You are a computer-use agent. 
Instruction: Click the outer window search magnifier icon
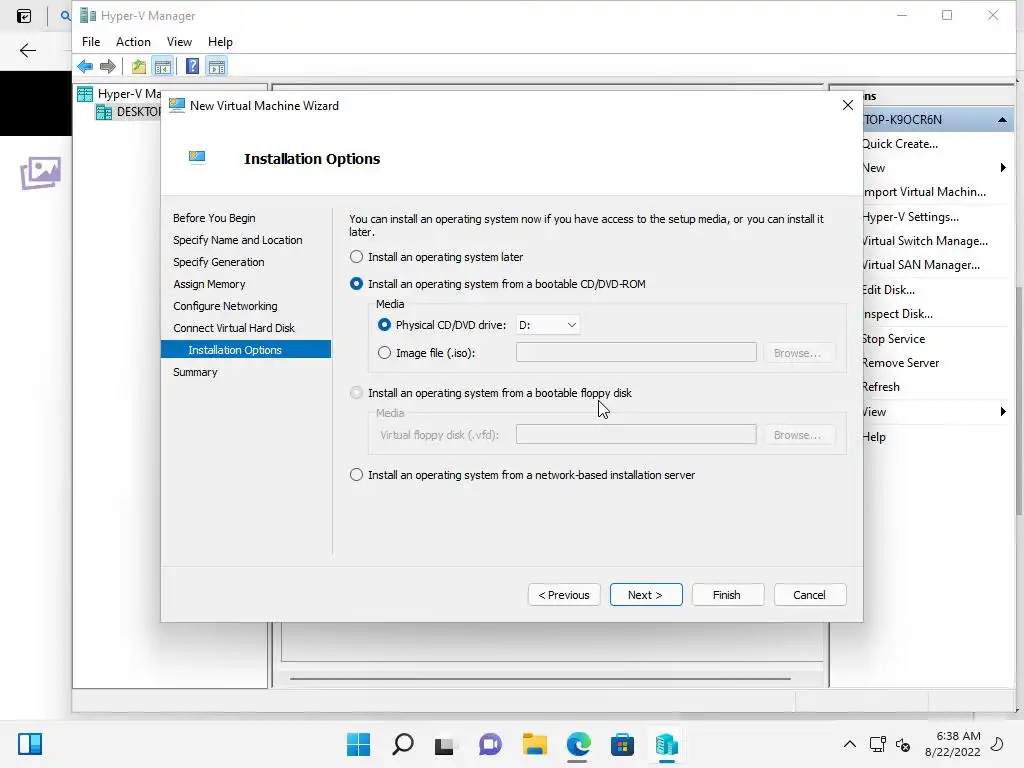[65, 16]
